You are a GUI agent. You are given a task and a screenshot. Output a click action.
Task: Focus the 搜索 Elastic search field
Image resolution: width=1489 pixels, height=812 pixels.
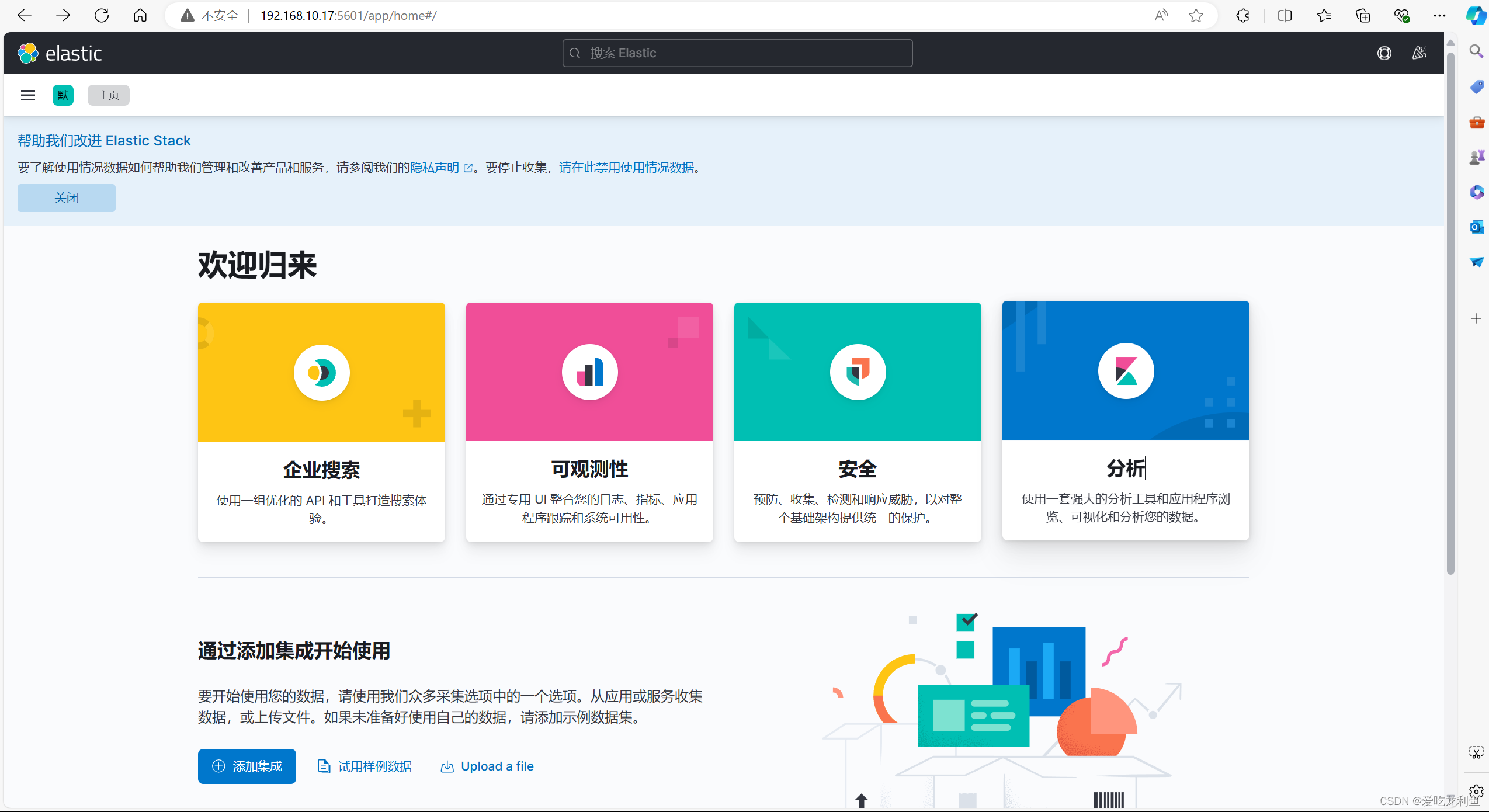point(737,53)
